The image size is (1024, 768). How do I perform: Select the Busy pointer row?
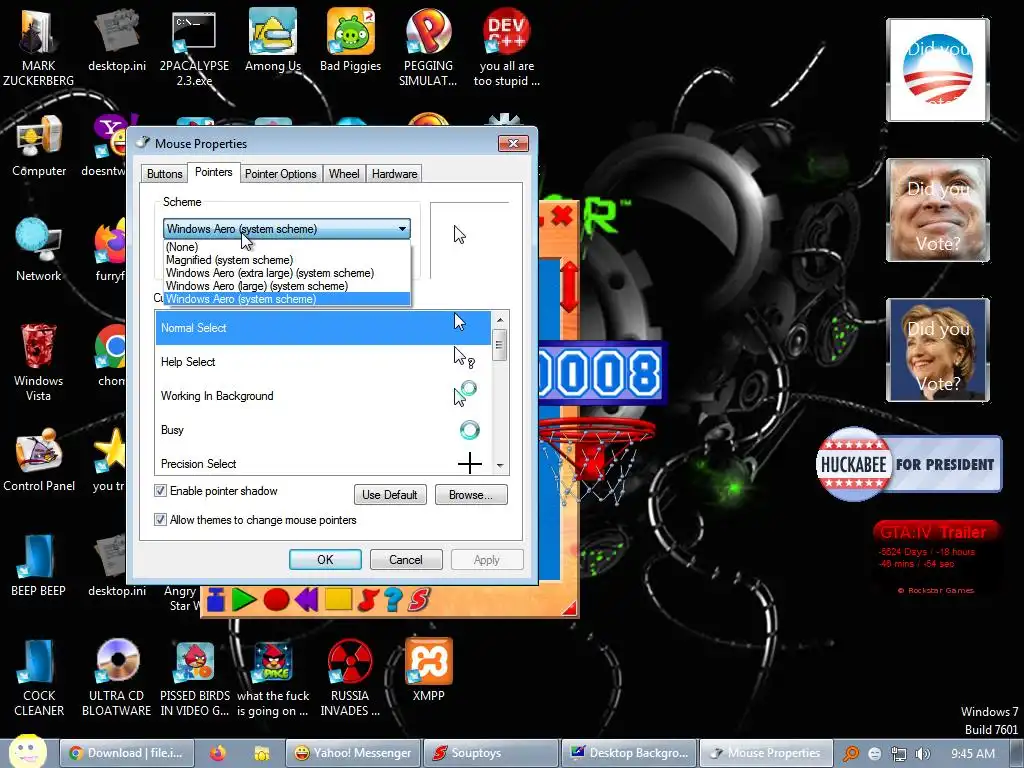point(323,430)
